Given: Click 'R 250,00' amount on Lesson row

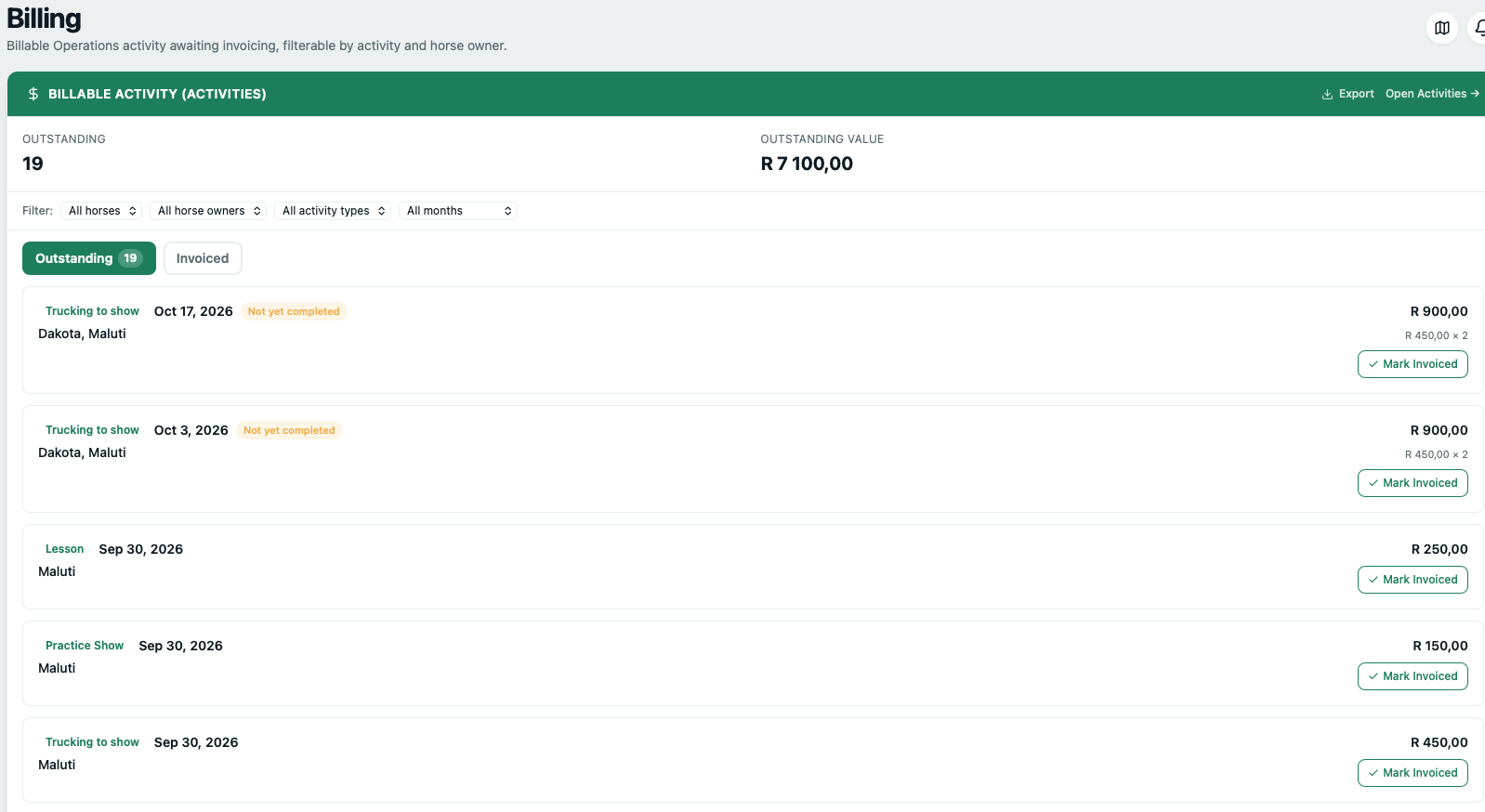Looking at the screenshot, I should coord(1439,549).
